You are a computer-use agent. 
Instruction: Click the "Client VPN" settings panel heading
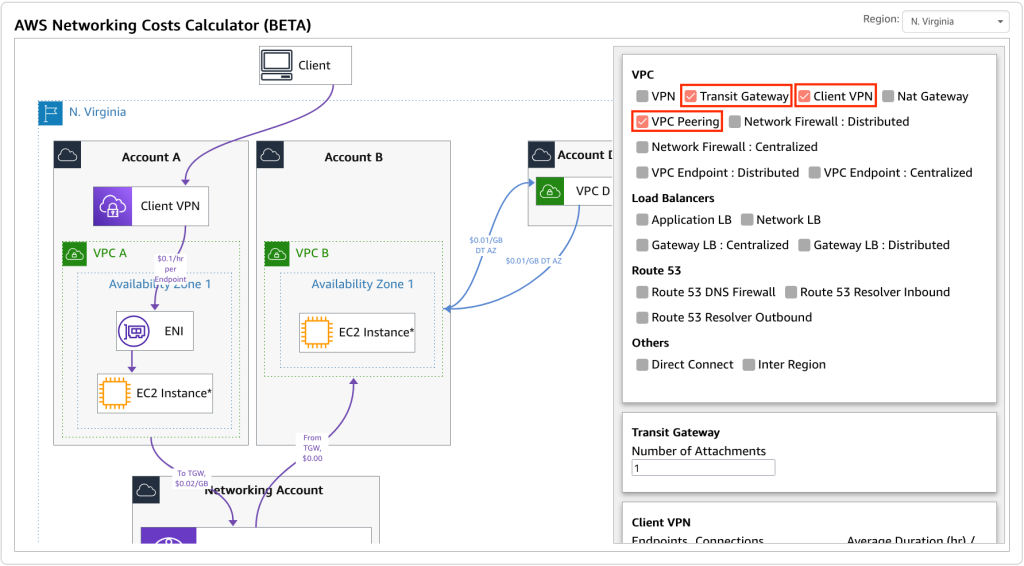click(x=661, y=522)
